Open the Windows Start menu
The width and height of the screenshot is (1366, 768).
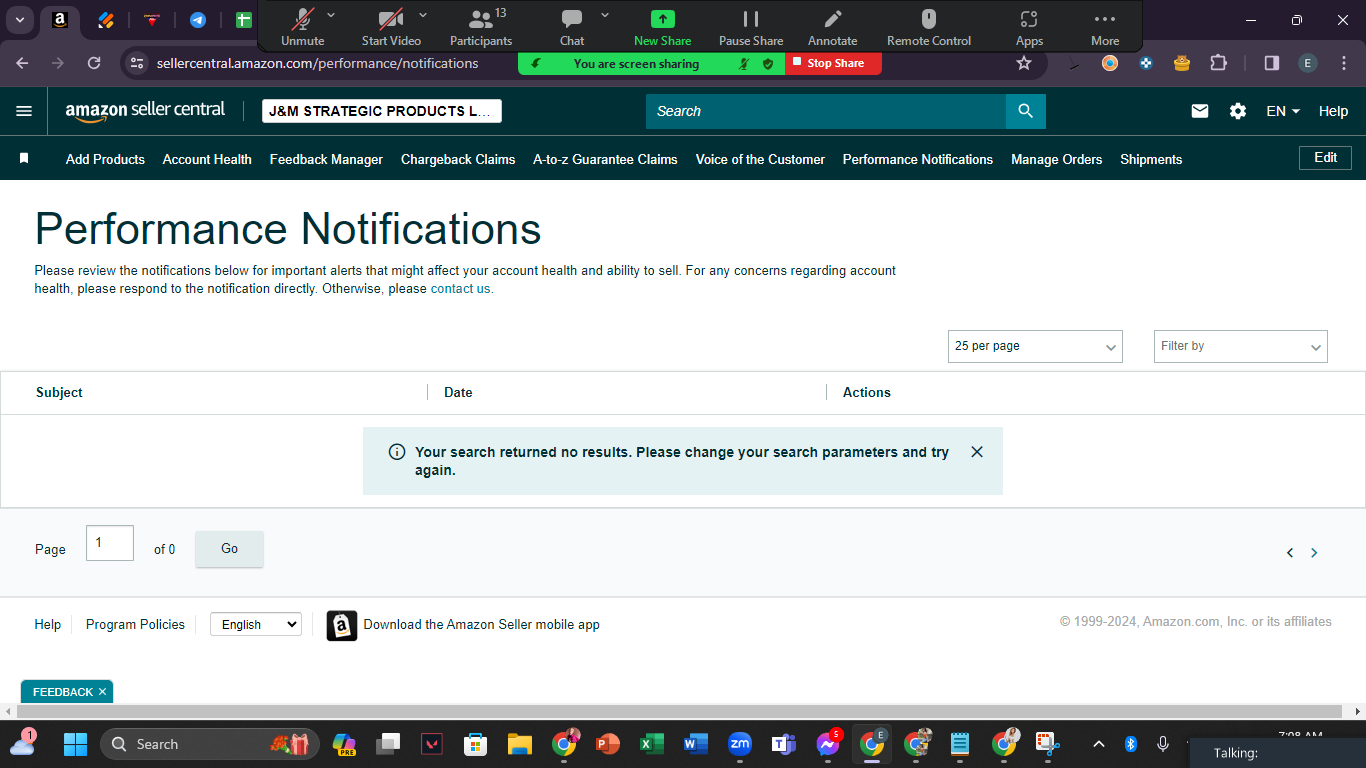76,744
